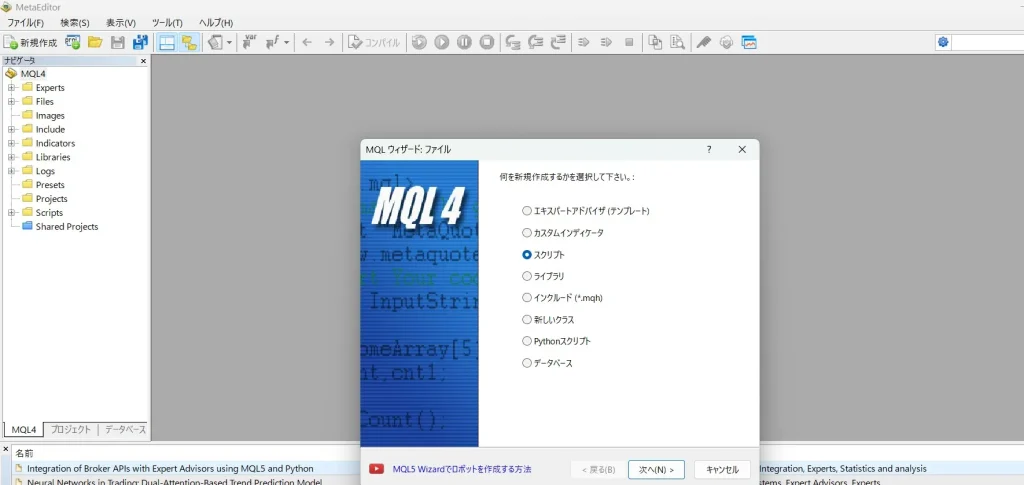Click the first profiling arrow icon

(x=584, y=42)
